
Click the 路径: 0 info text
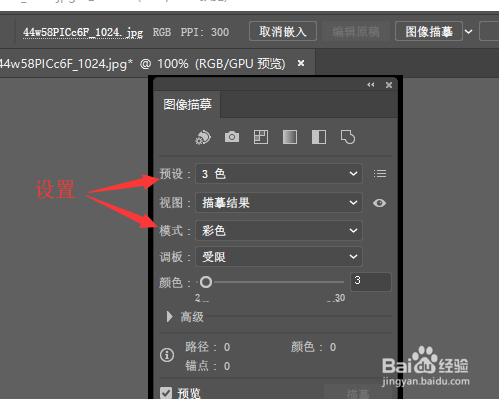[x=208, y=347]
